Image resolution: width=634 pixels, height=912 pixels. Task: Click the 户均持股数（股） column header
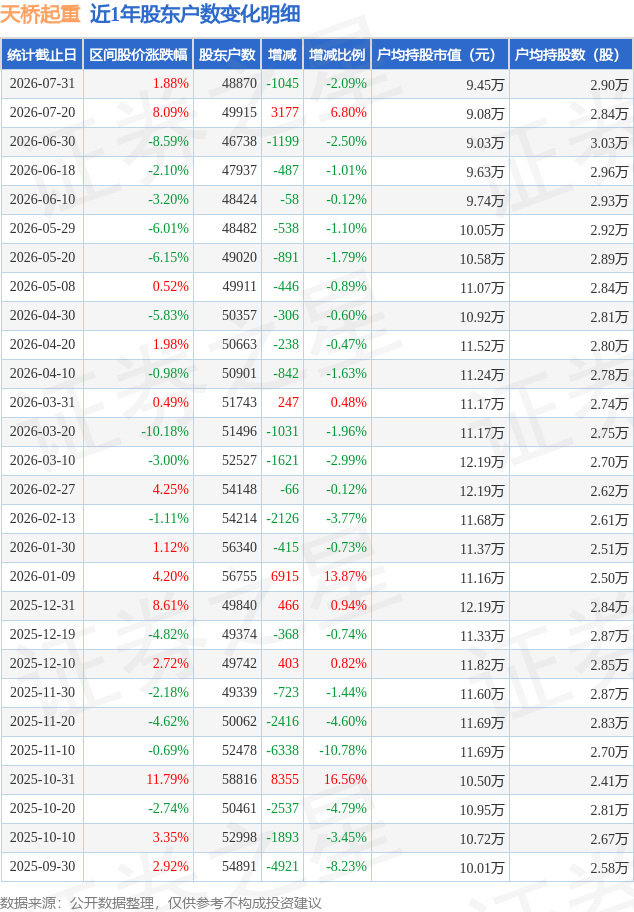pyautogui.click(x=571, y=55)
